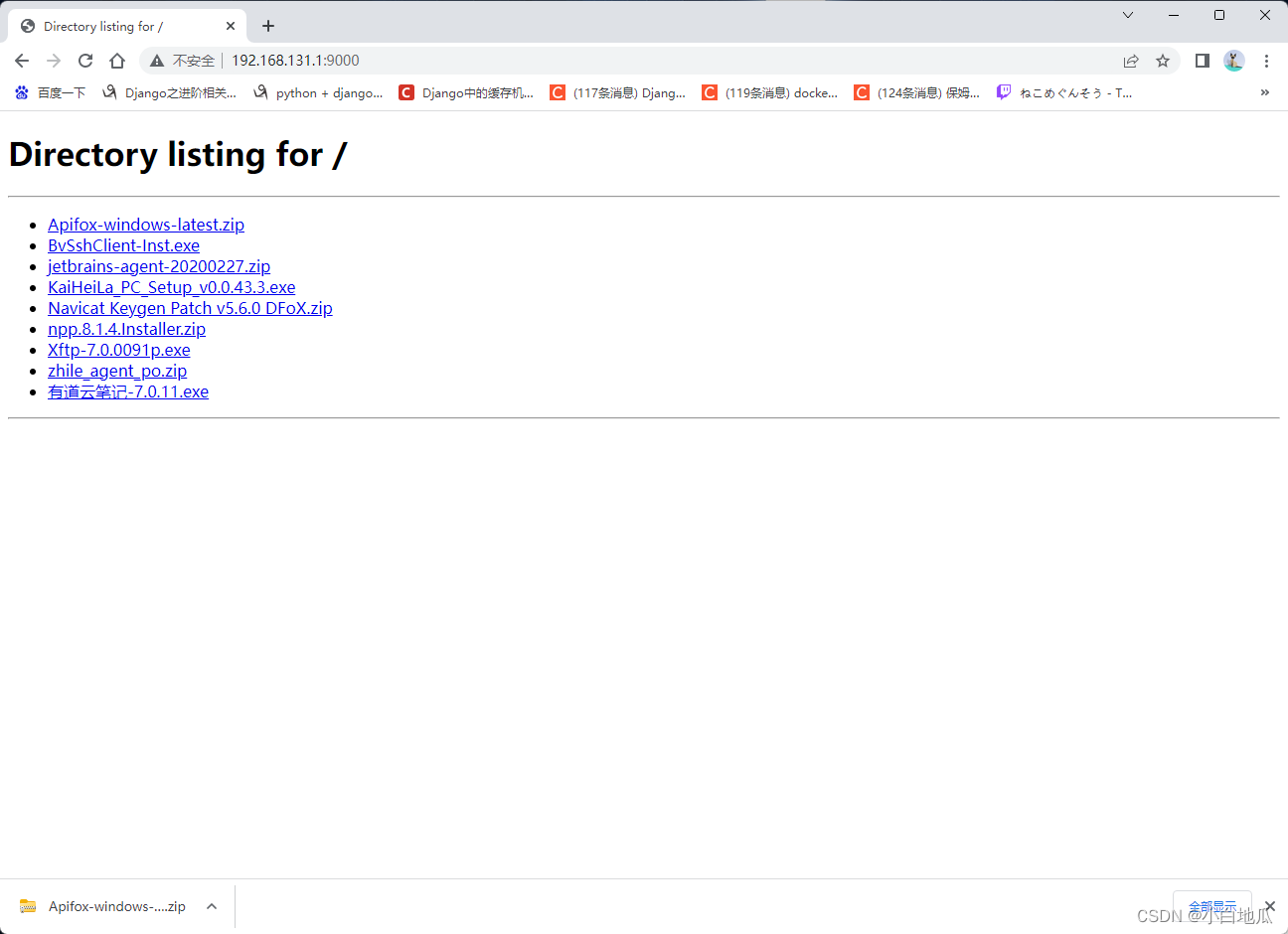1288x934 pixels.
Task: Download BvSshClient-Inst.exe
Action: (x=123, y=245)
